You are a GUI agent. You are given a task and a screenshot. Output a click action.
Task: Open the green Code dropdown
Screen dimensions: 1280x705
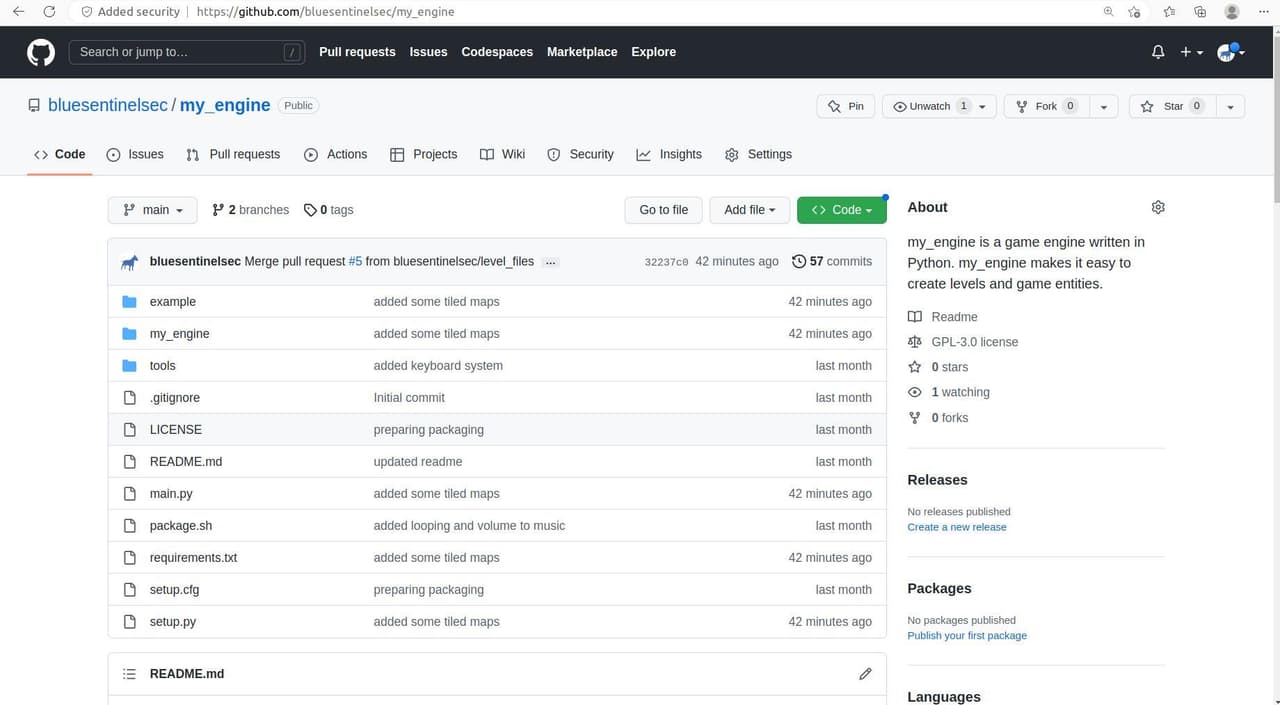842,210
